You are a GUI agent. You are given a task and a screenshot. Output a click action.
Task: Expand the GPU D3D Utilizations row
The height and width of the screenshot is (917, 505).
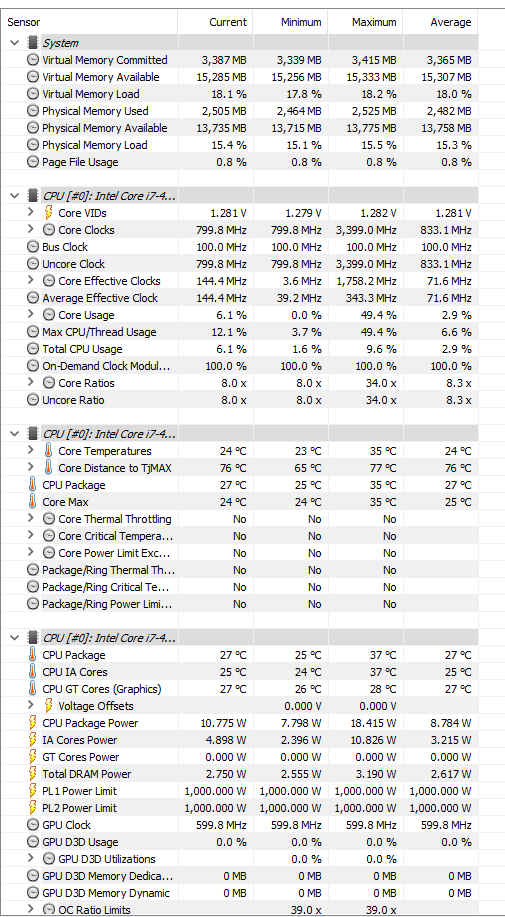pyautogui.click(x=31, y=859)
